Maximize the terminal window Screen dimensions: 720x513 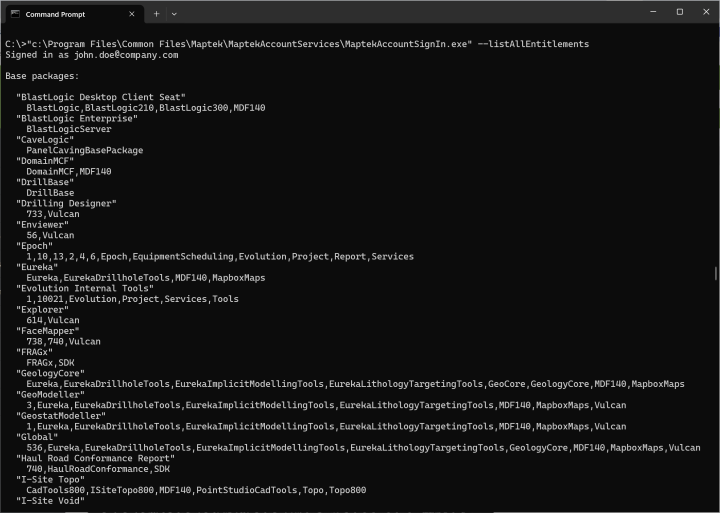pyautogui.click(x=680, y=12)
